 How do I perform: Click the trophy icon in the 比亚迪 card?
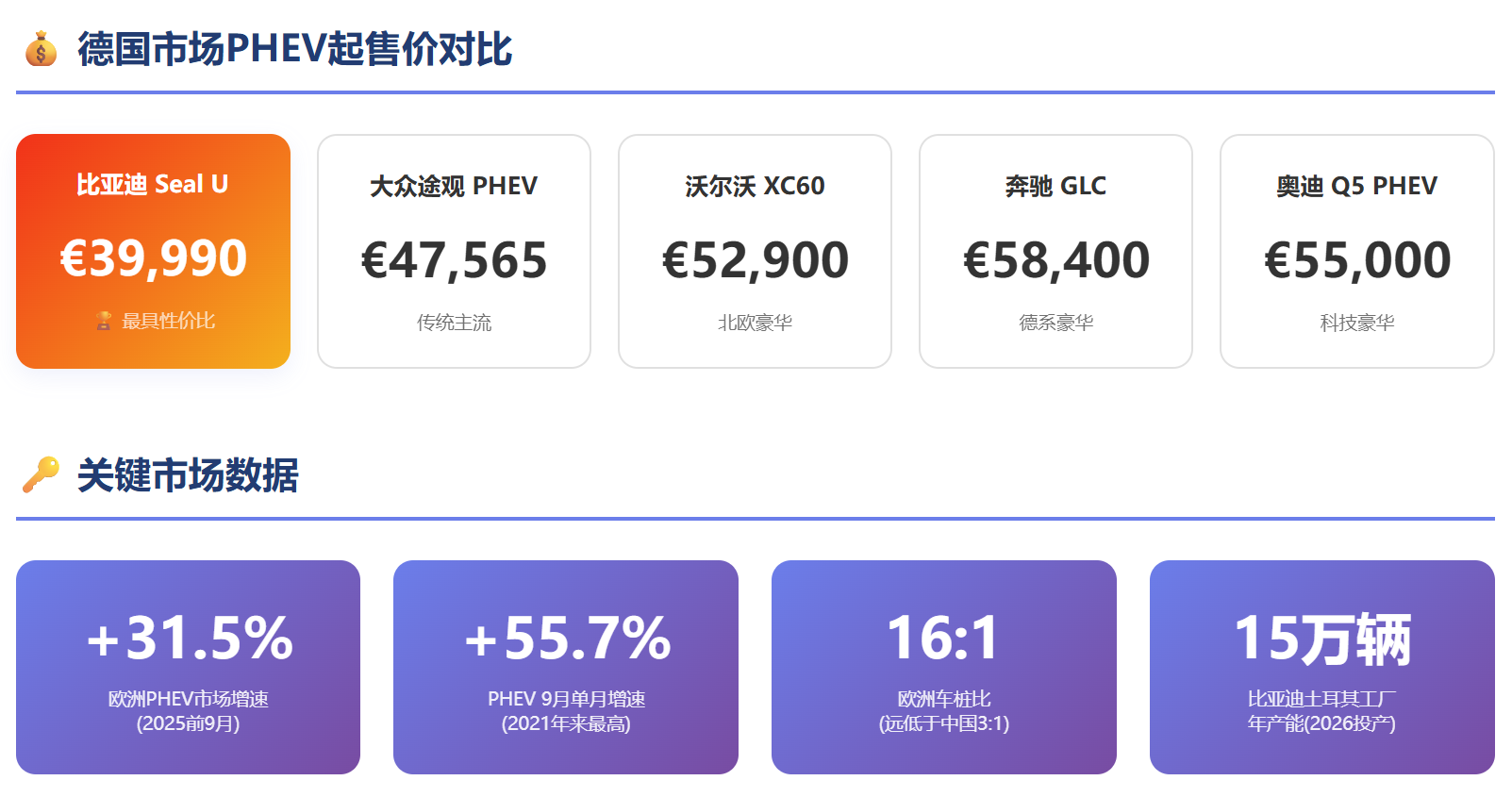click(104, 322)
